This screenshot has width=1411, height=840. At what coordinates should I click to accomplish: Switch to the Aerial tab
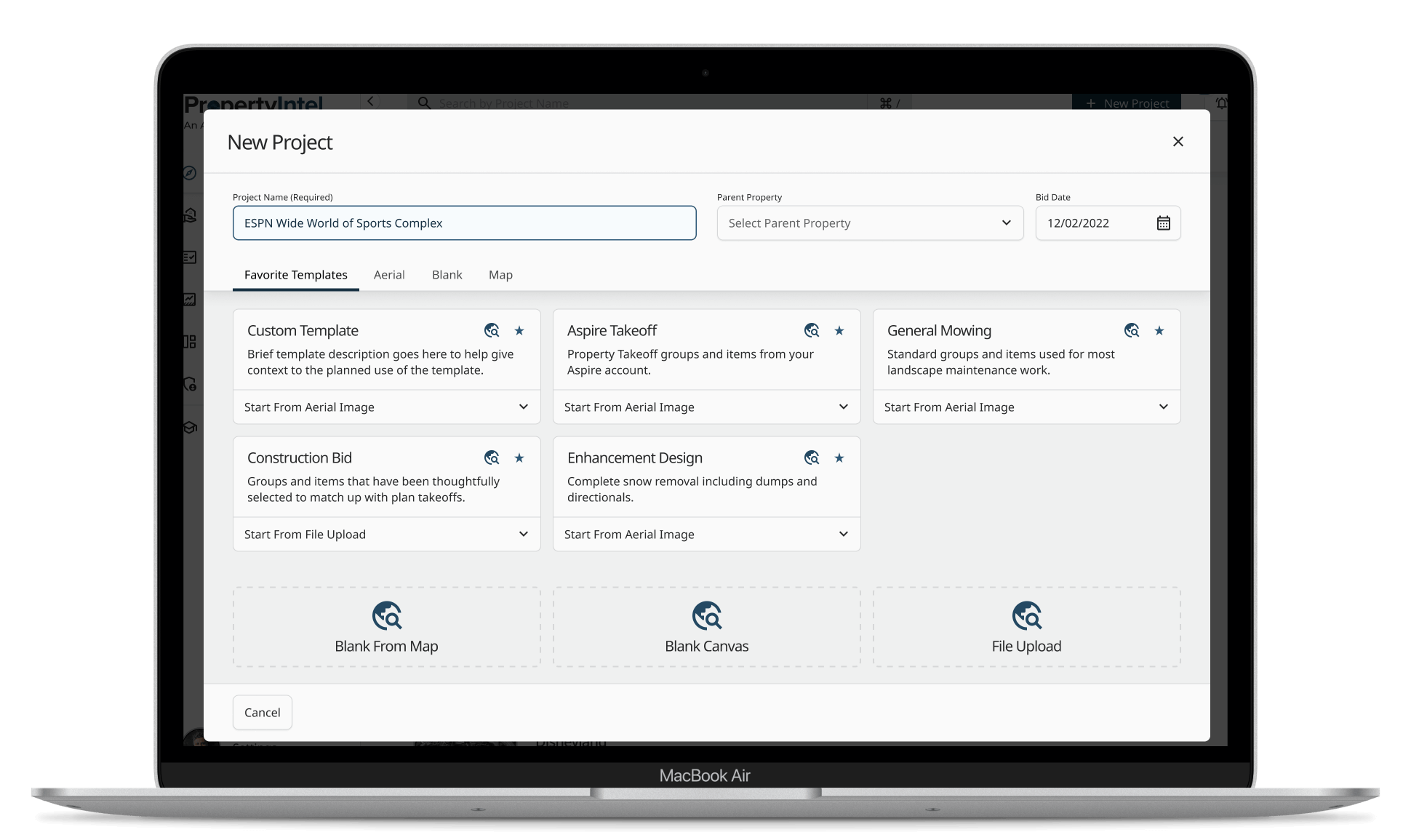389,275
